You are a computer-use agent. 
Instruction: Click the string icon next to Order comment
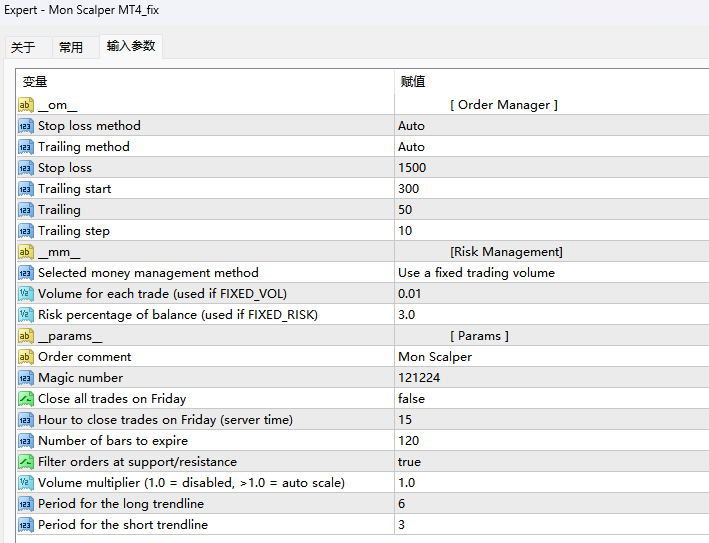(25, 357)
